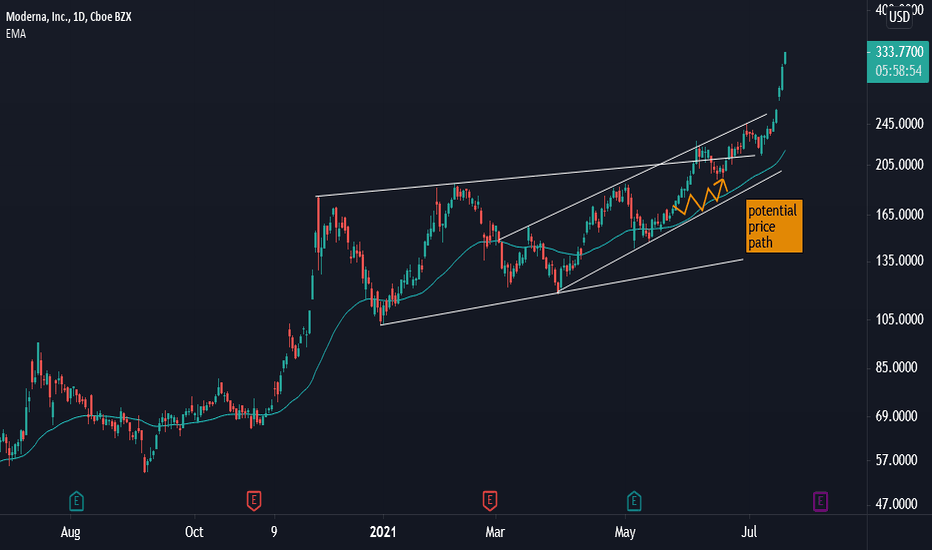Screen dimensions: 932x550
Task: Click the purple upcoming earnings E marker
Action: (x=820, y=501)
